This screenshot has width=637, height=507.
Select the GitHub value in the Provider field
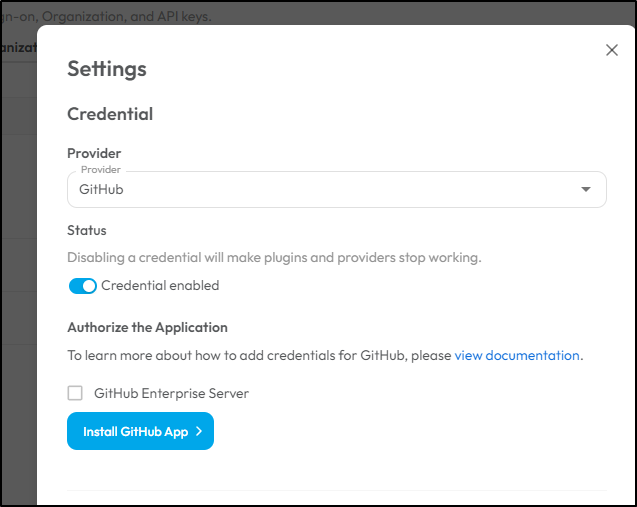(101, 189)
